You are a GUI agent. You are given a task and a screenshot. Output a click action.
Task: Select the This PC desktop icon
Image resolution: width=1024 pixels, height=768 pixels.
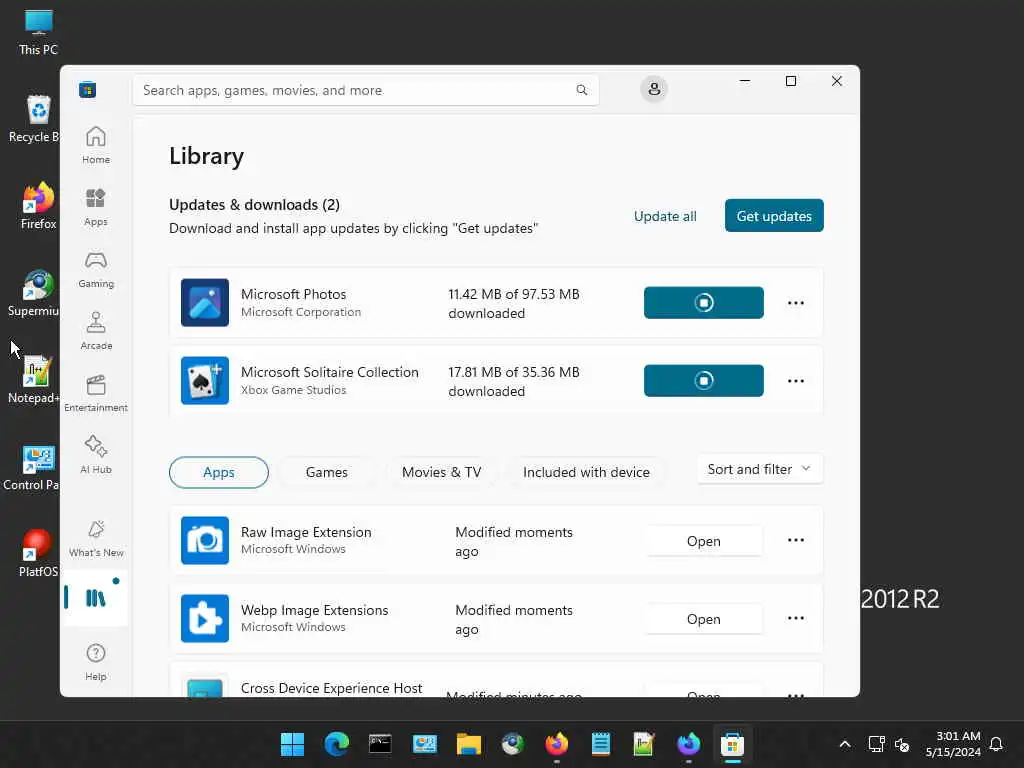(39, 32)
